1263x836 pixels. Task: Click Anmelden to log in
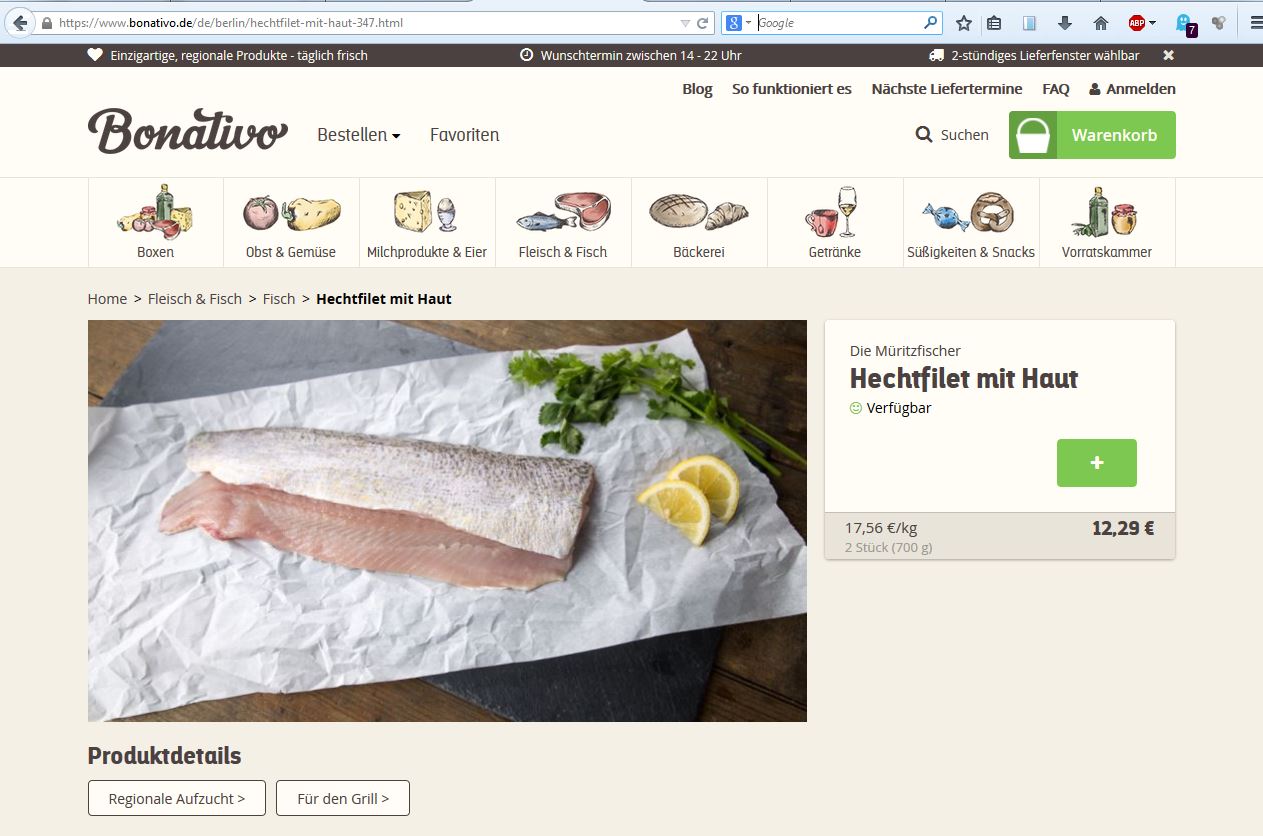tap(1132, 89)
